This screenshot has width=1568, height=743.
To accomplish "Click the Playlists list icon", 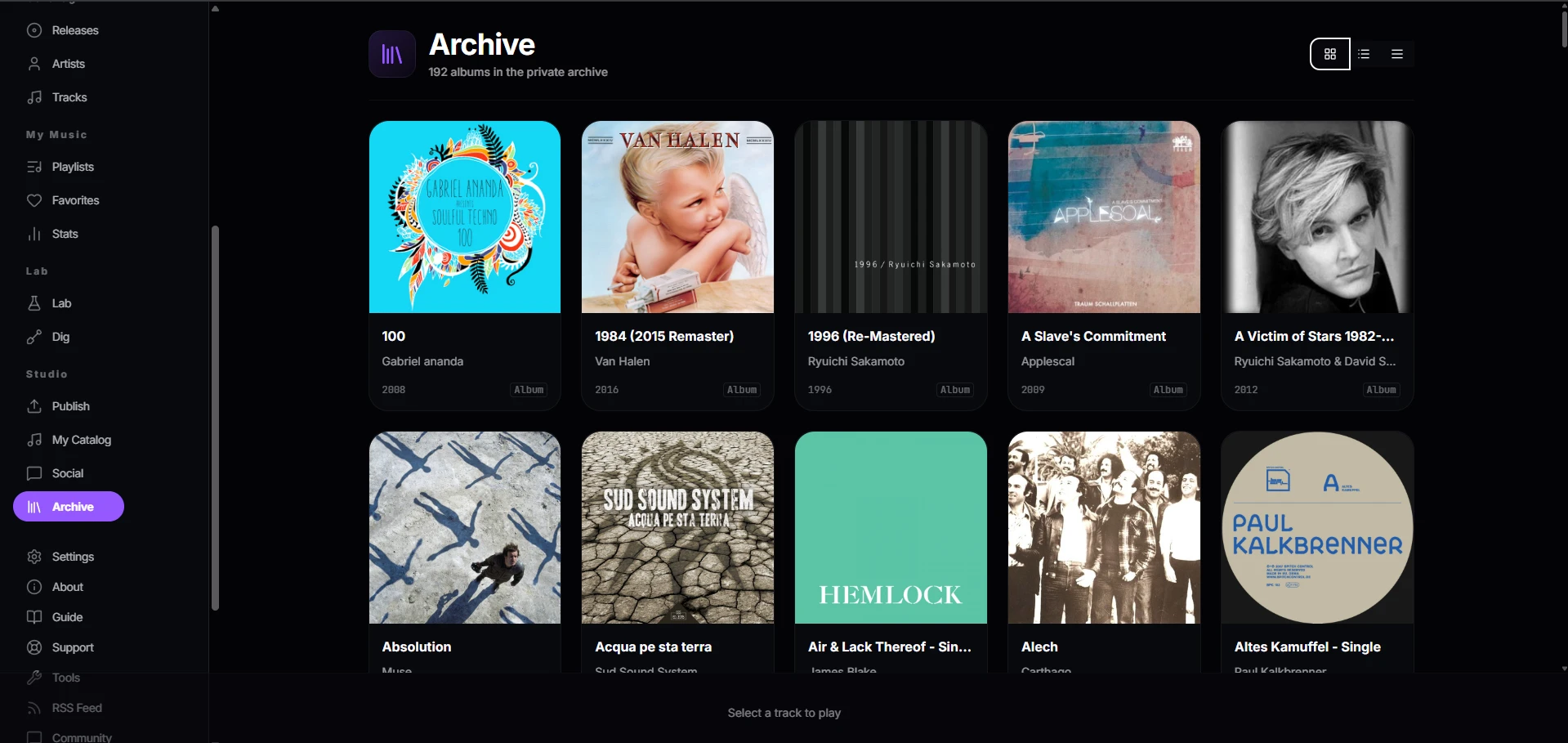I will click(x=34, y=167).
